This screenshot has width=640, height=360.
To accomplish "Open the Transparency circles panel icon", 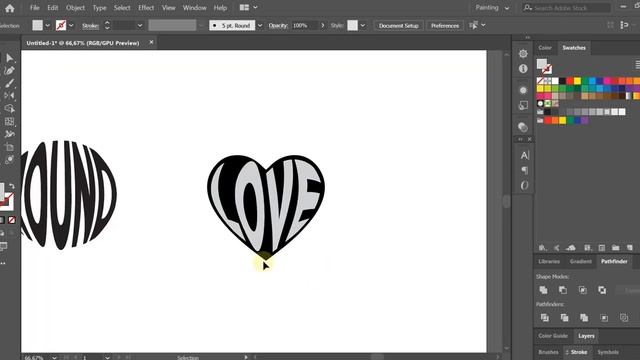I will (523, 127).
